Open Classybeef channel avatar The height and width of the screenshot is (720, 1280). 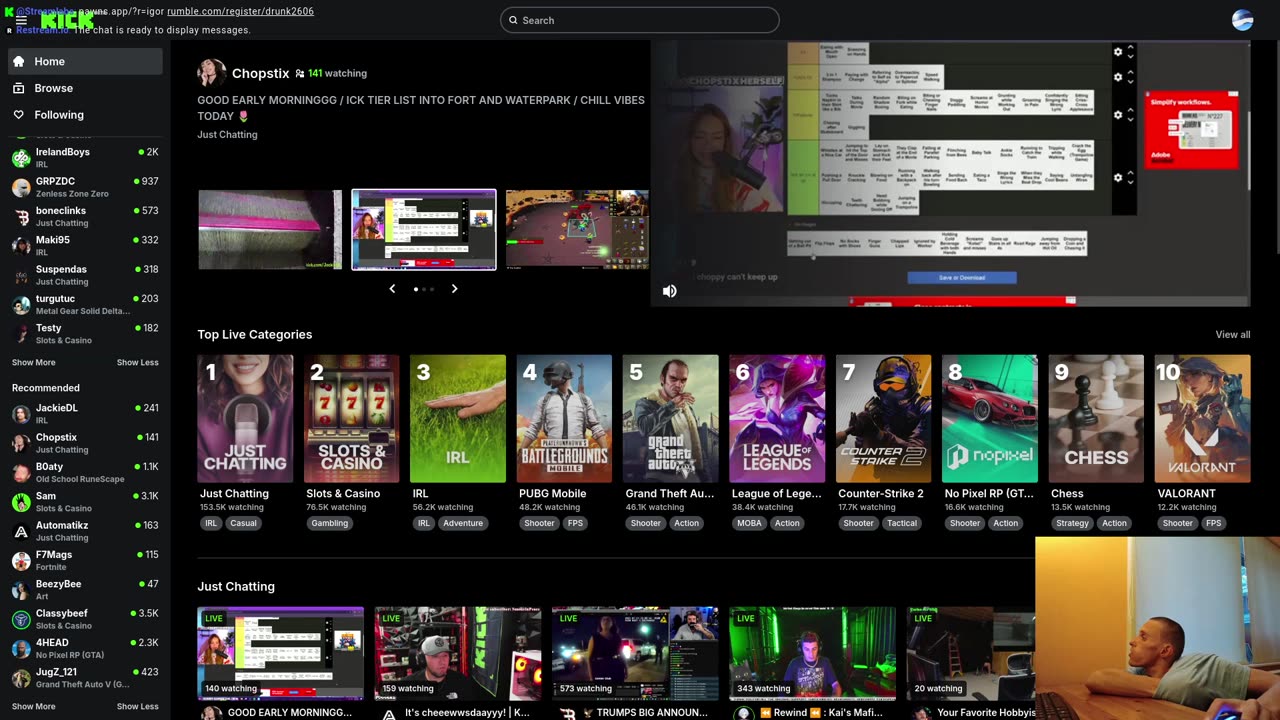pyautogui.click(x=21, y=619)
